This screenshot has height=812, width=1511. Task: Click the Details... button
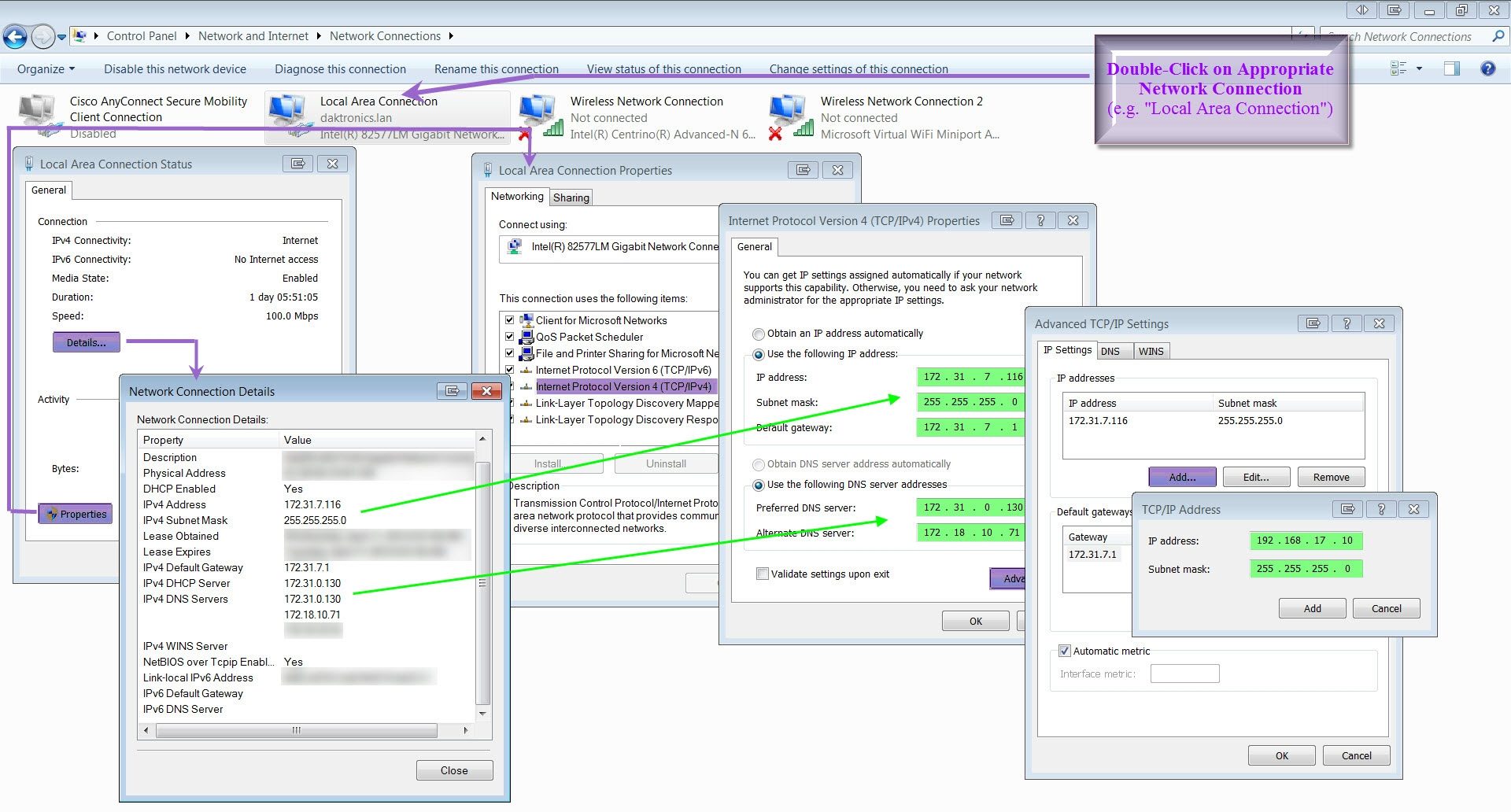87,342
